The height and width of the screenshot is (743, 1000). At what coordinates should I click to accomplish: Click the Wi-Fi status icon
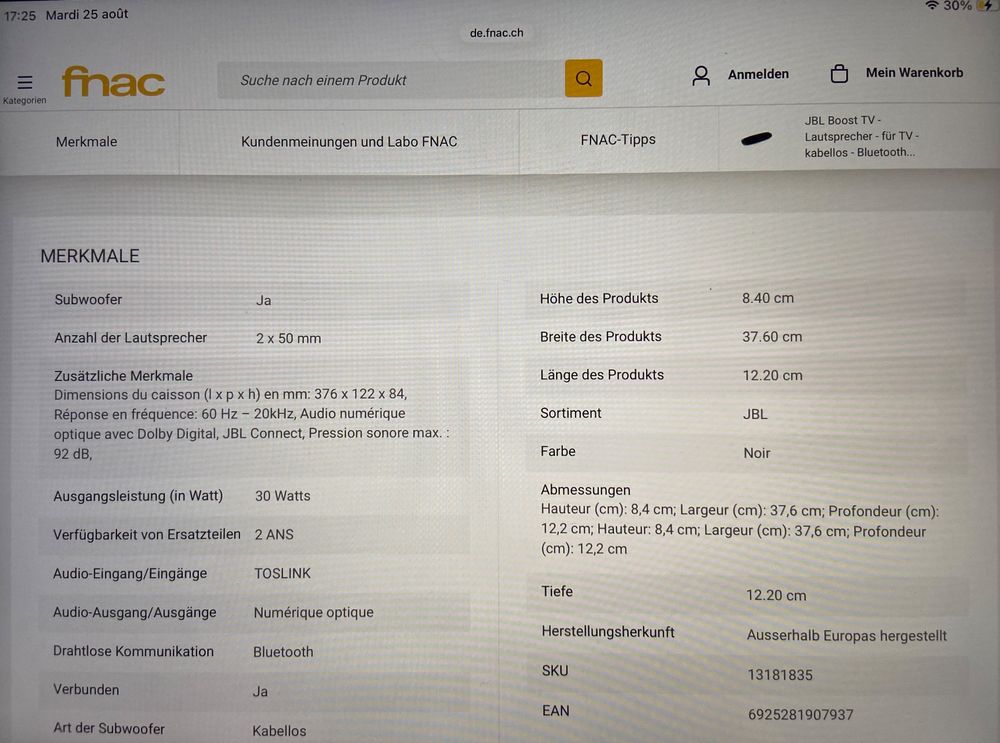932,6
